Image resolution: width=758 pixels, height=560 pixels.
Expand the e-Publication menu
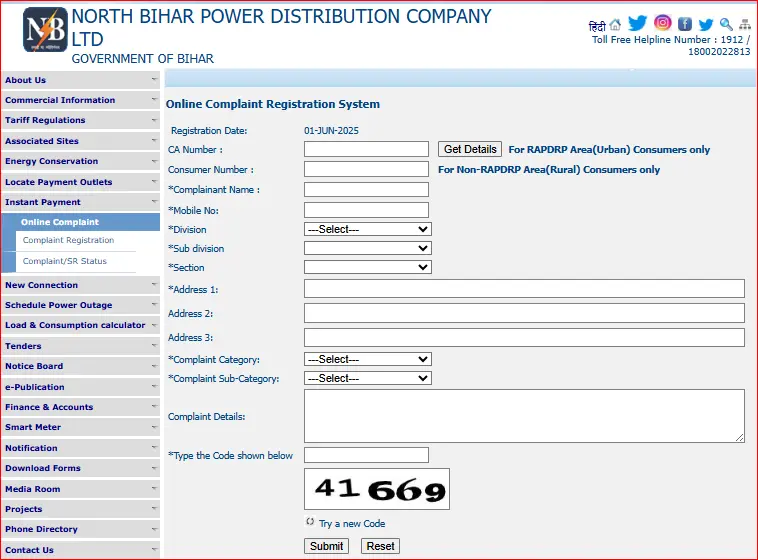(x=80, y=387)
